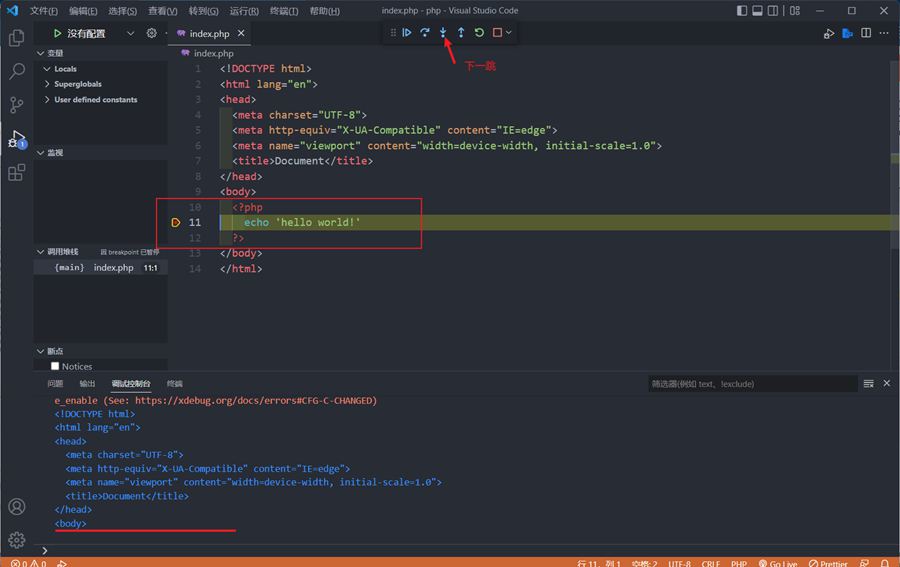Toggle the breakpoint on line 11

tap(176, 222)
